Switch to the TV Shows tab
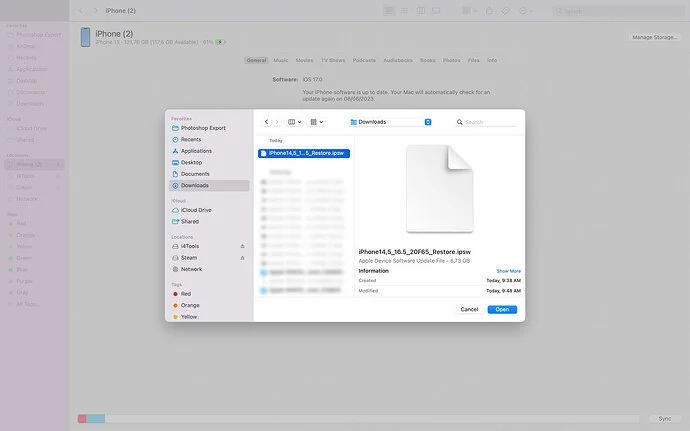690x431 pixels. [333, 60]
